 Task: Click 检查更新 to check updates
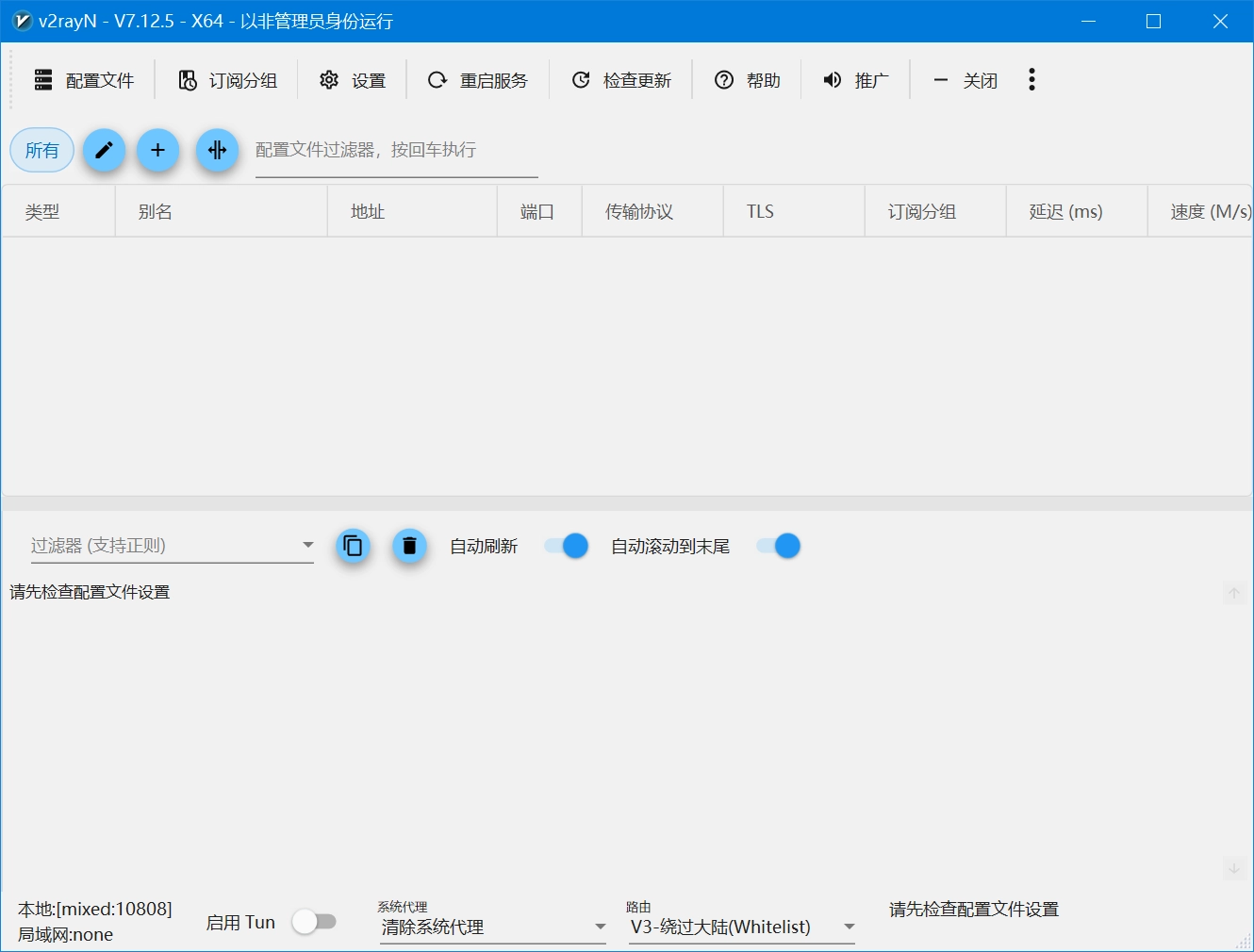click(x=621, y=80)
